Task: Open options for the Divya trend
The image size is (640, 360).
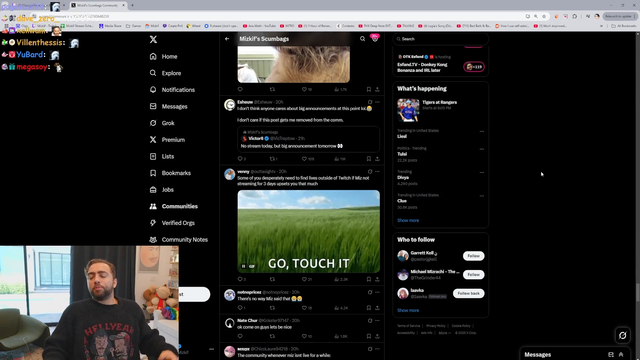Action: [482, 172]
